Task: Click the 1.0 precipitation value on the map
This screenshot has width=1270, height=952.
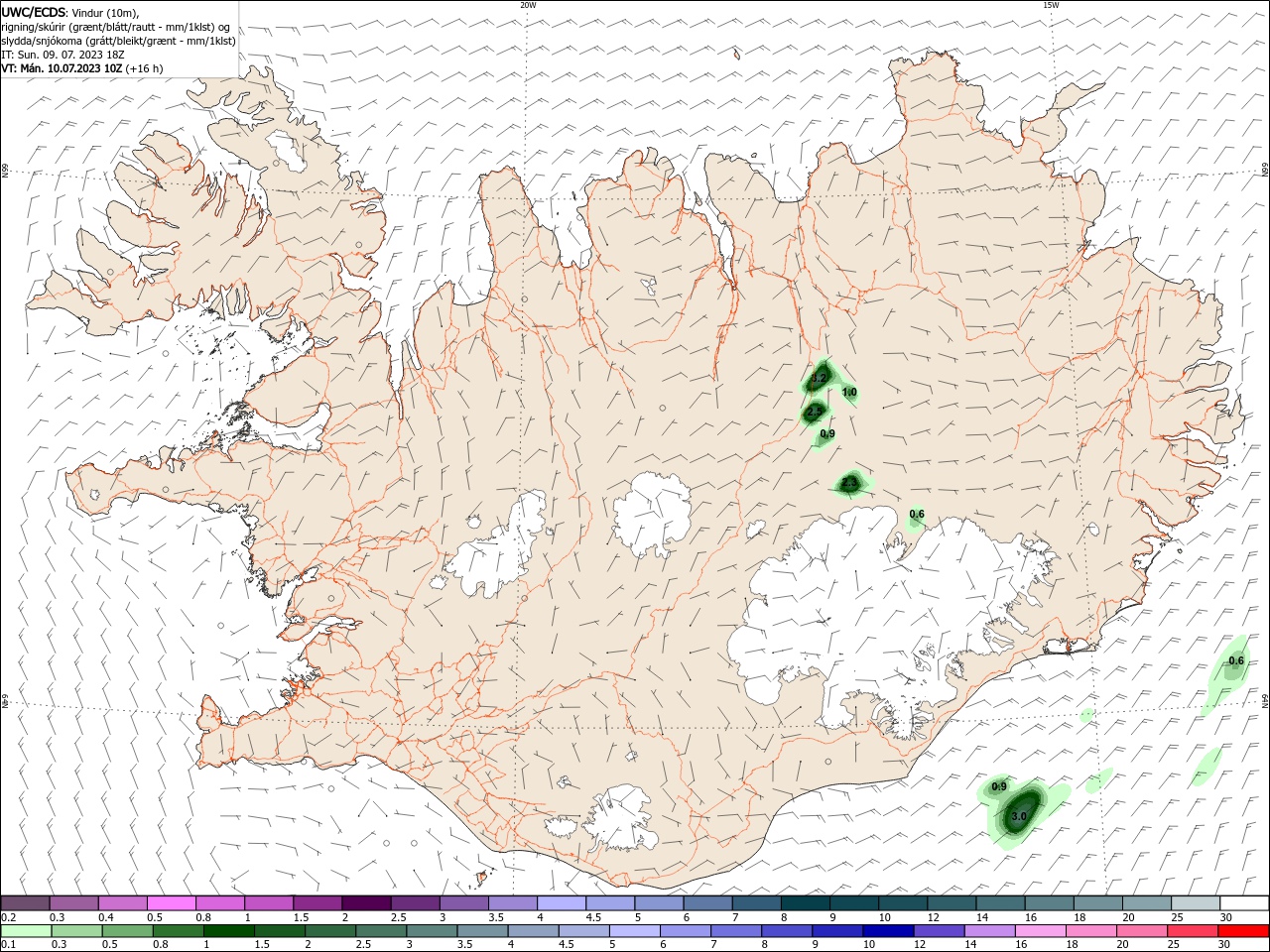Action: [x=849, y=393]
